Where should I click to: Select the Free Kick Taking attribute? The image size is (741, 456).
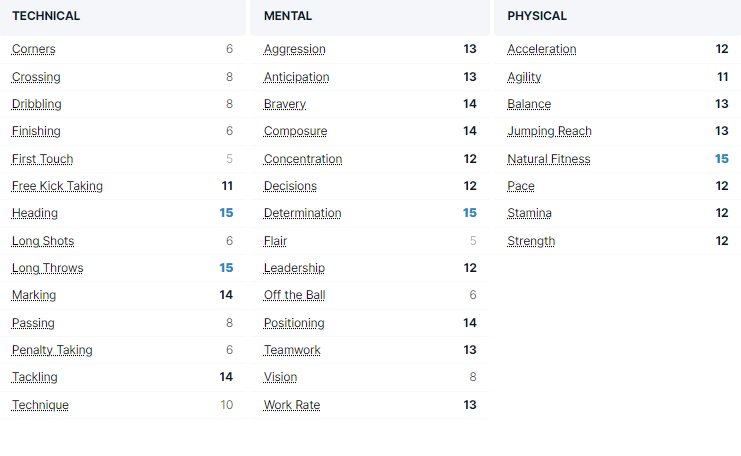[57, 186]
